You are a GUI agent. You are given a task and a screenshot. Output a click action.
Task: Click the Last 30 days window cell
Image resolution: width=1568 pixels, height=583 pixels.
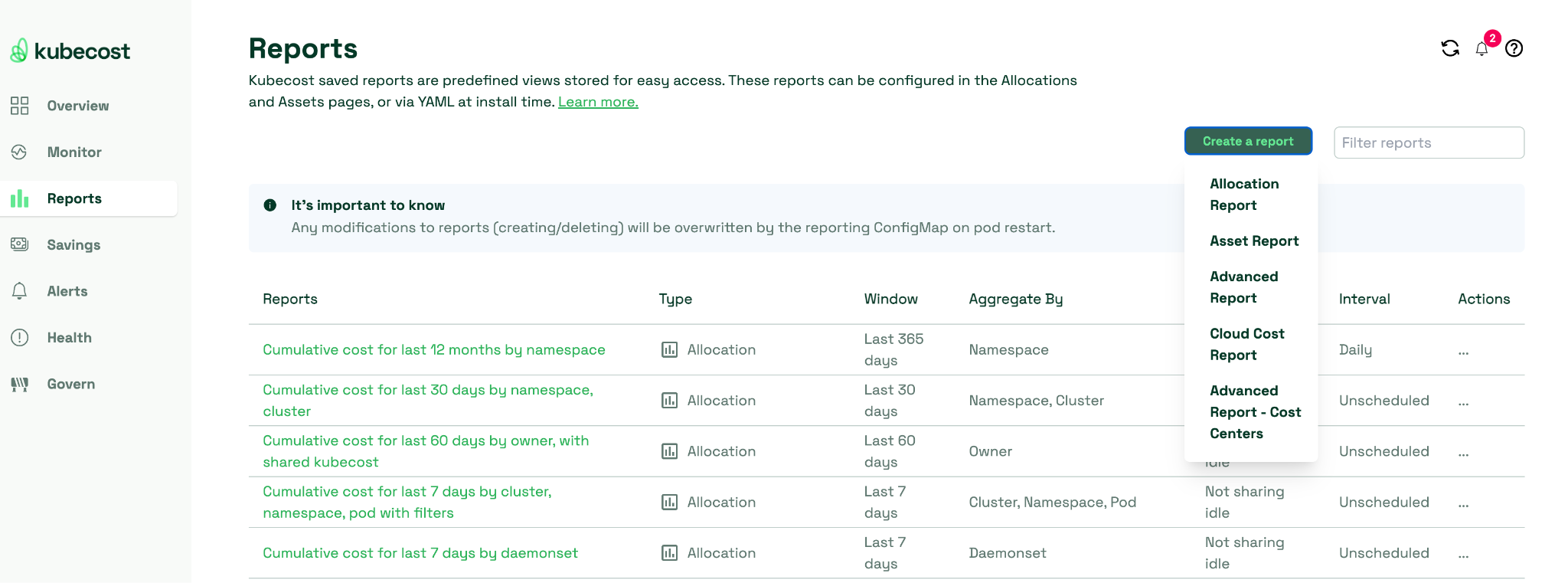point(890,401)
